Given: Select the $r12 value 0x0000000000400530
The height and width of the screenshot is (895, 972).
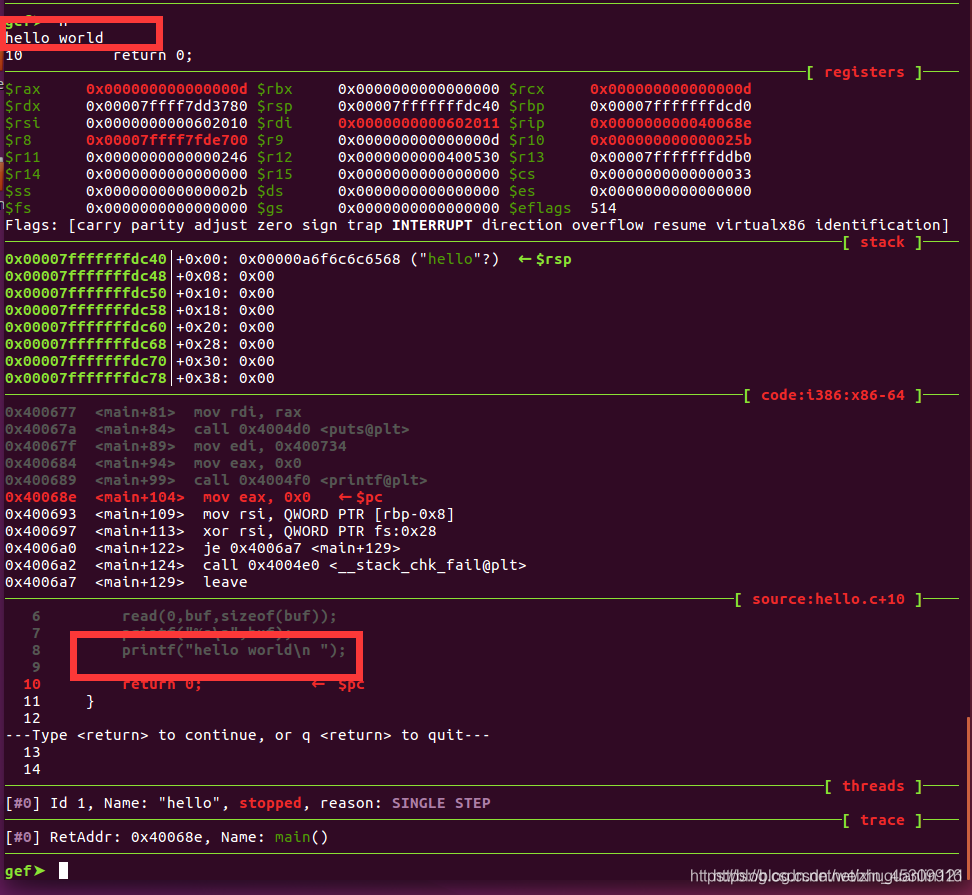Looking at the screenshot, I should (418, 157).
